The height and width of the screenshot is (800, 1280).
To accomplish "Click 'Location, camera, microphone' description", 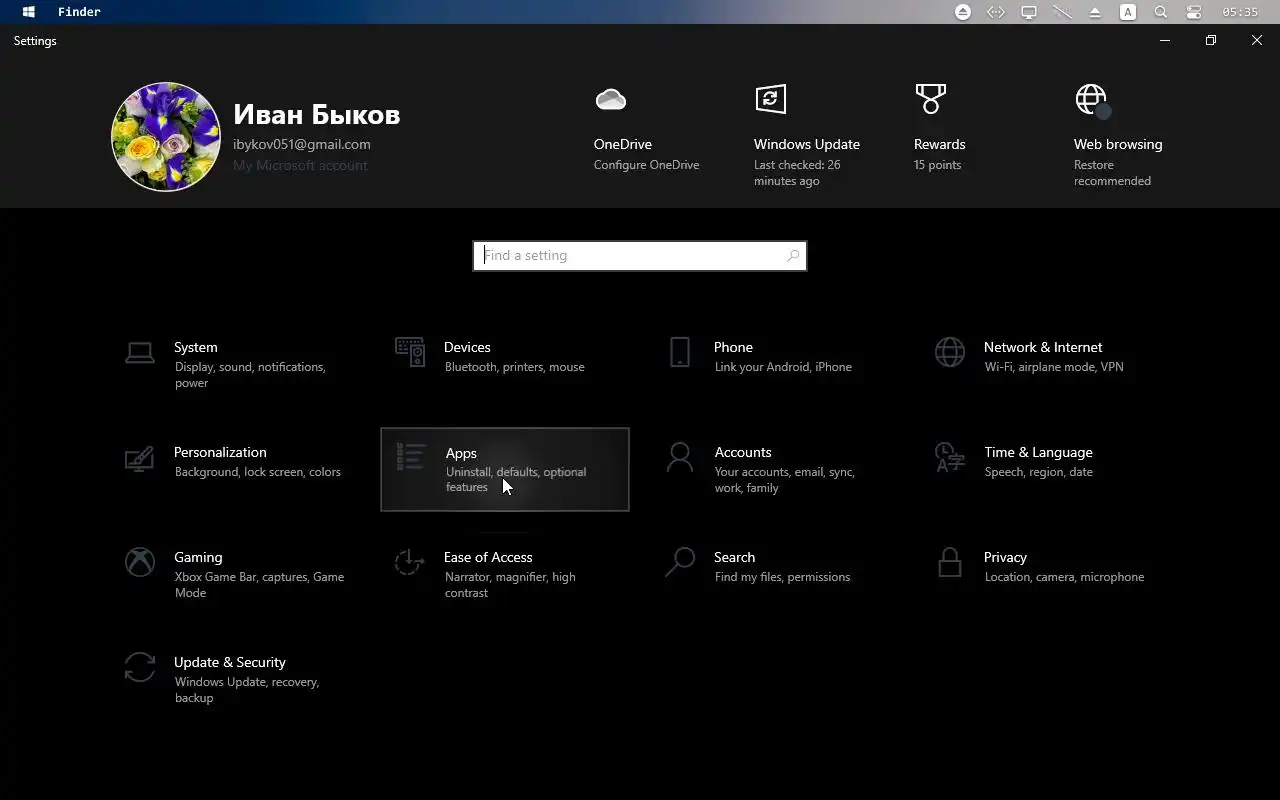I will 1064,577.
